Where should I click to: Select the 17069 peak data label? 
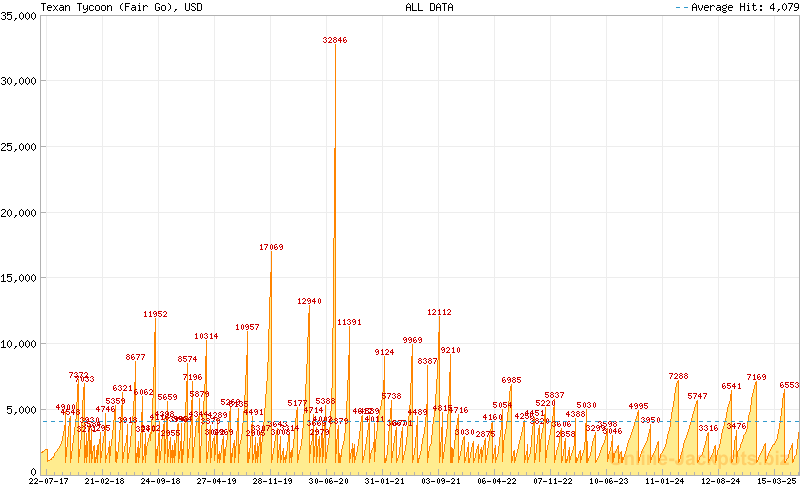pos(271,247)
